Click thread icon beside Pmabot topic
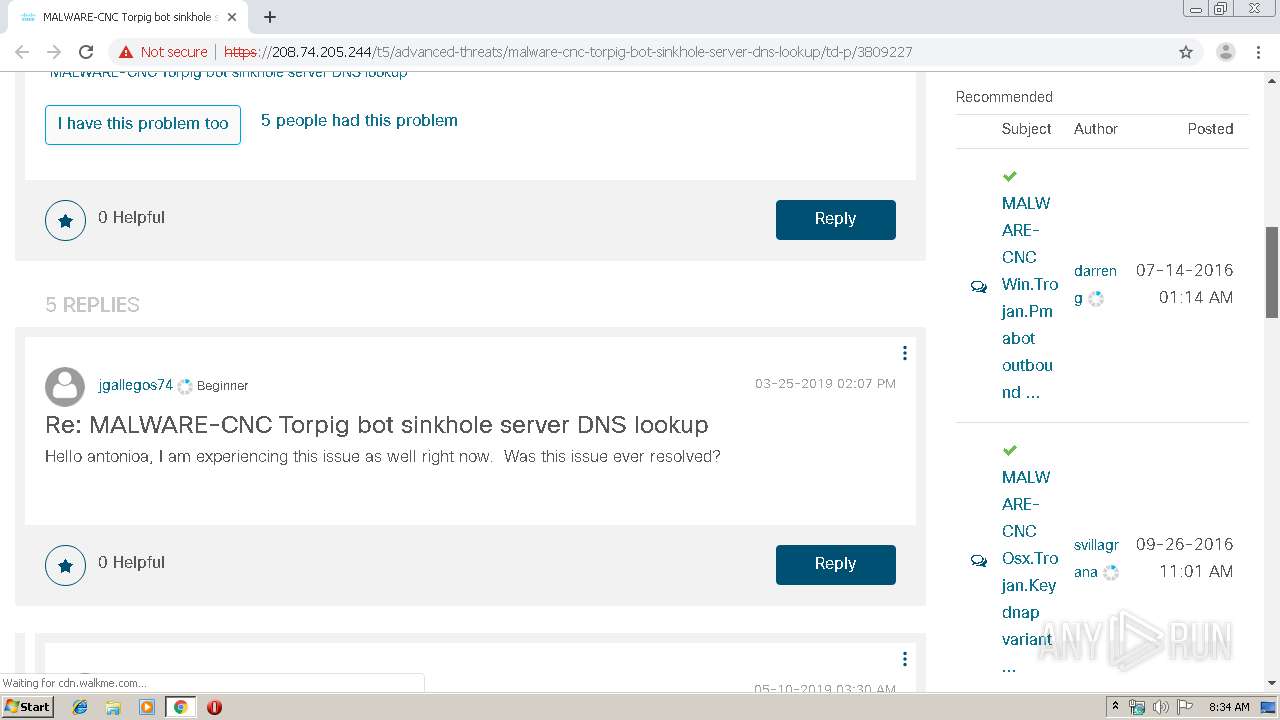The width and height of the screenshot is (1280, 720). tap(979, 287)
